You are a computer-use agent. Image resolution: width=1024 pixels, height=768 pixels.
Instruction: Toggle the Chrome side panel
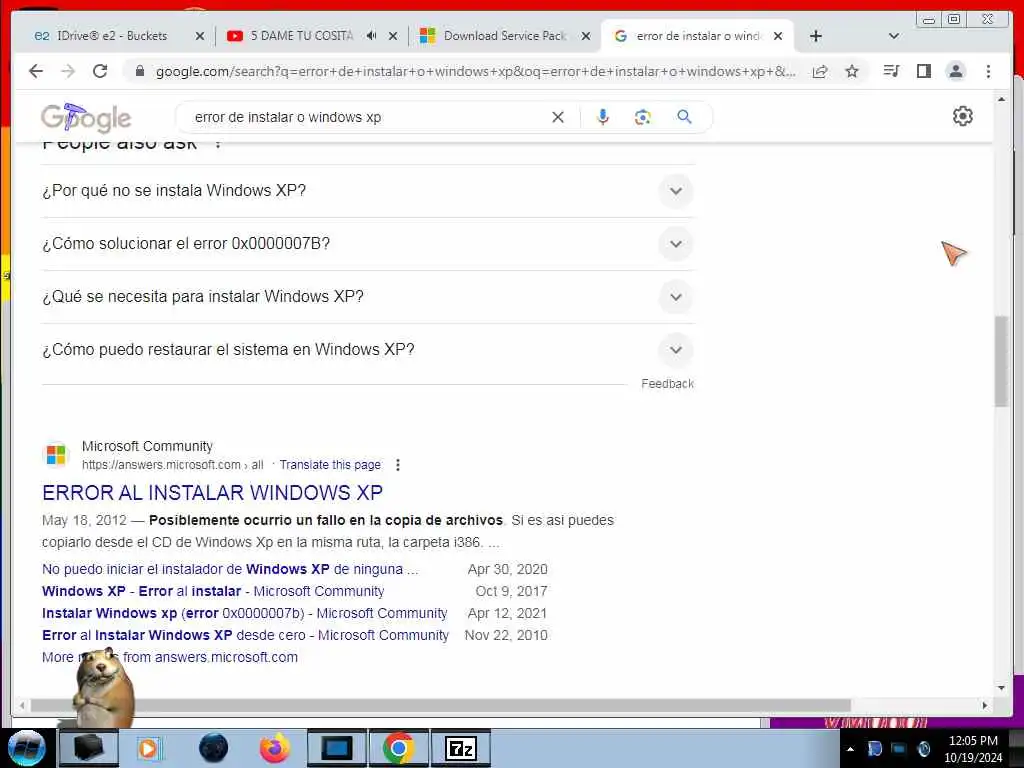(x=923, y=71)
